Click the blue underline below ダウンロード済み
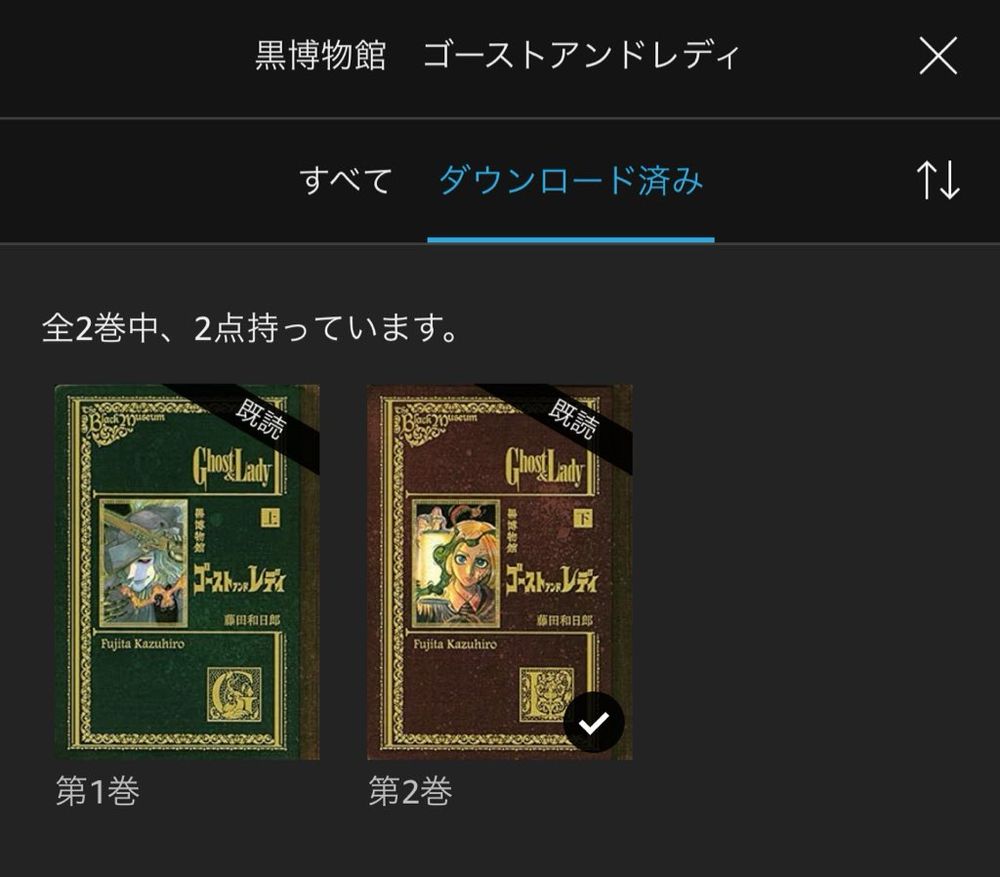 pyautogui.click(x=571, y=240)
